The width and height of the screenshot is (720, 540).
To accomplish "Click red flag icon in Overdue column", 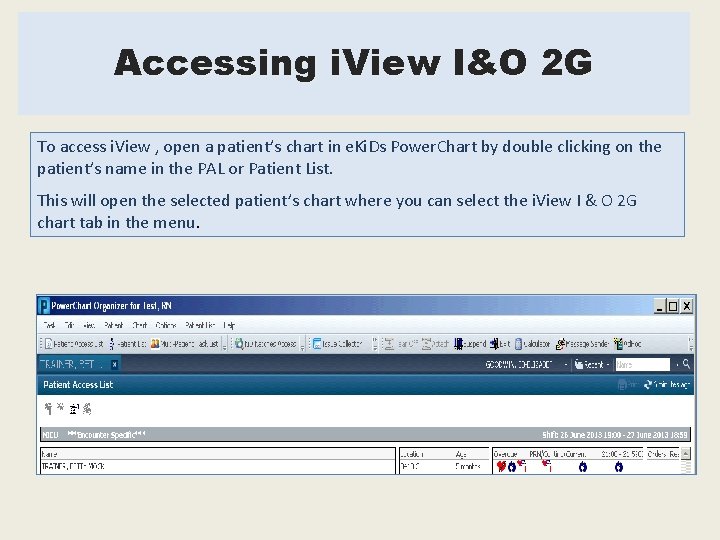I will click(x=522, y=466).
